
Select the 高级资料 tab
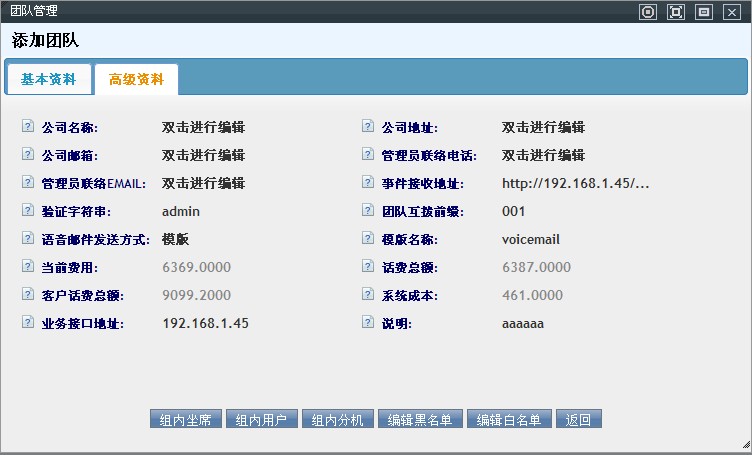click(x=136, y=79)
